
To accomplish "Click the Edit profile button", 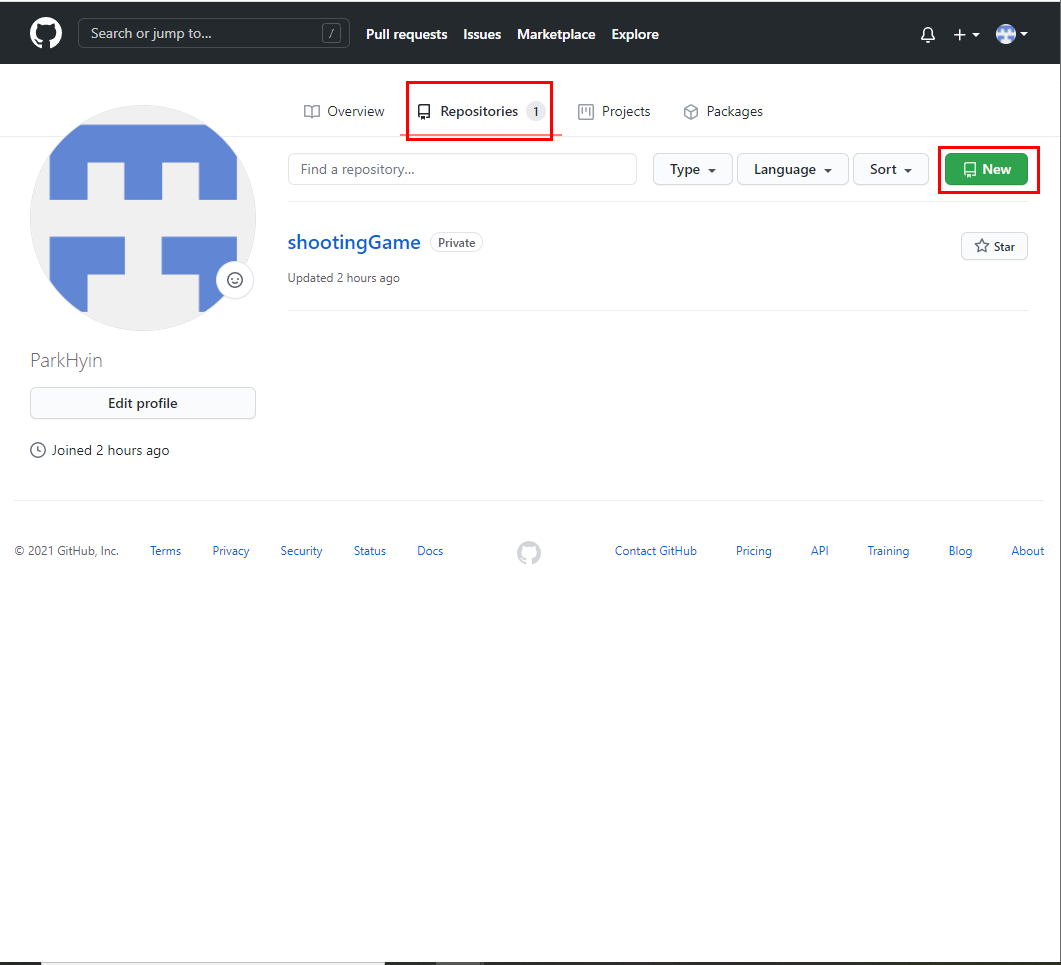I will tap(143, 403).
